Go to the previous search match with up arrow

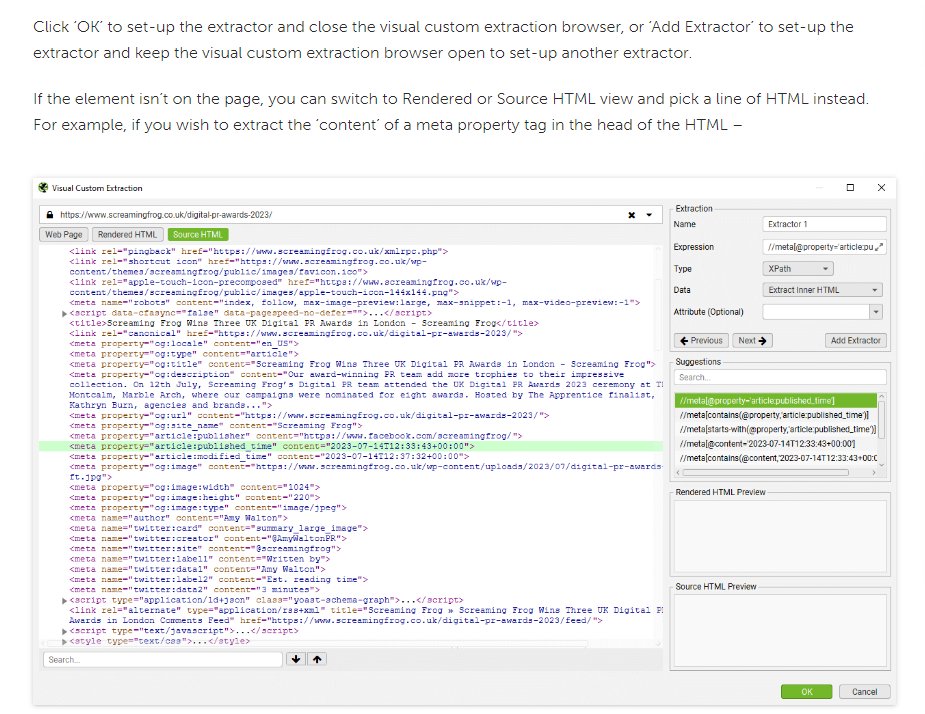coord(317,659)
